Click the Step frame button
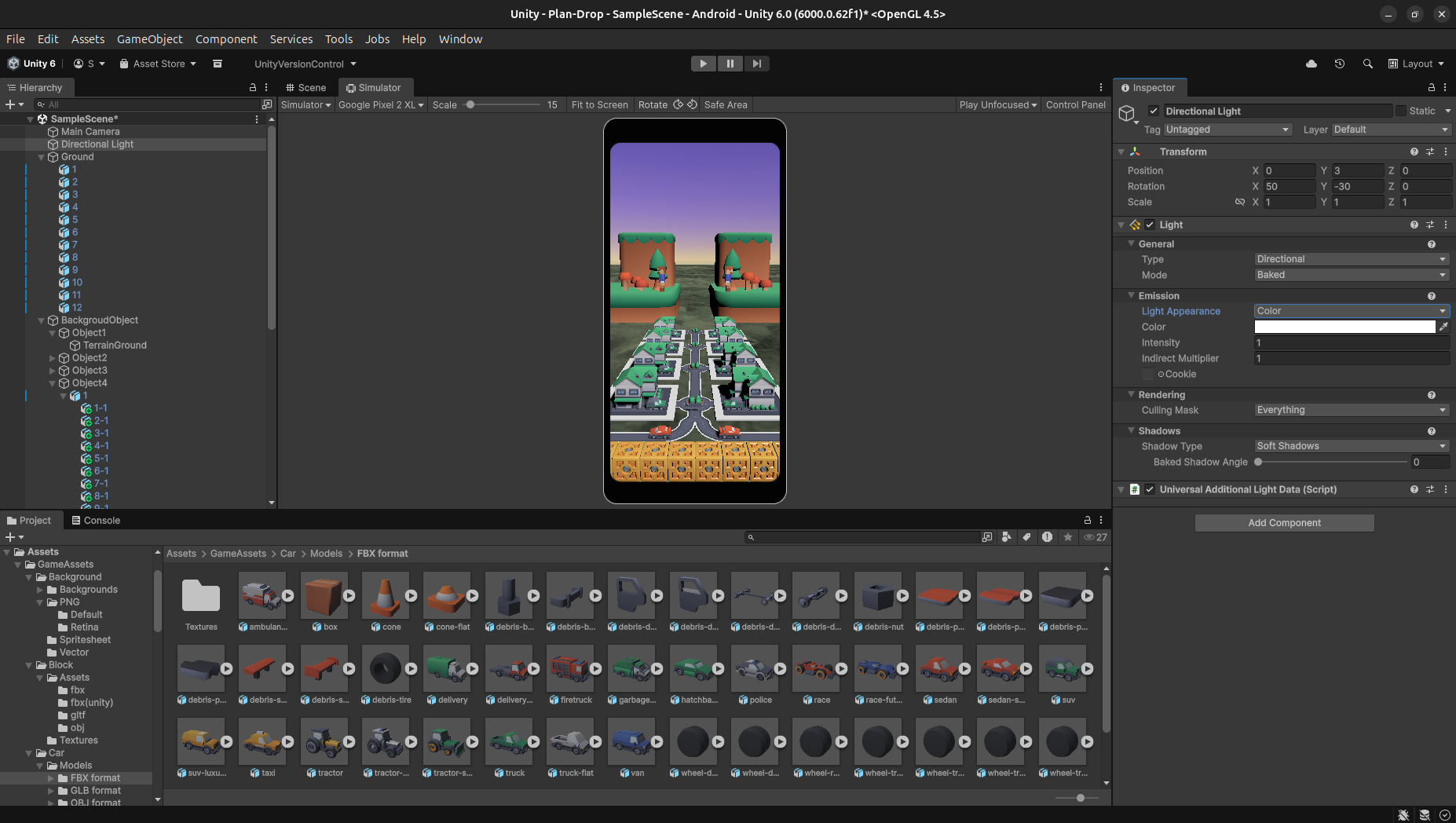The height and width of the screenshot is (823, 1456). coord(756,64)
